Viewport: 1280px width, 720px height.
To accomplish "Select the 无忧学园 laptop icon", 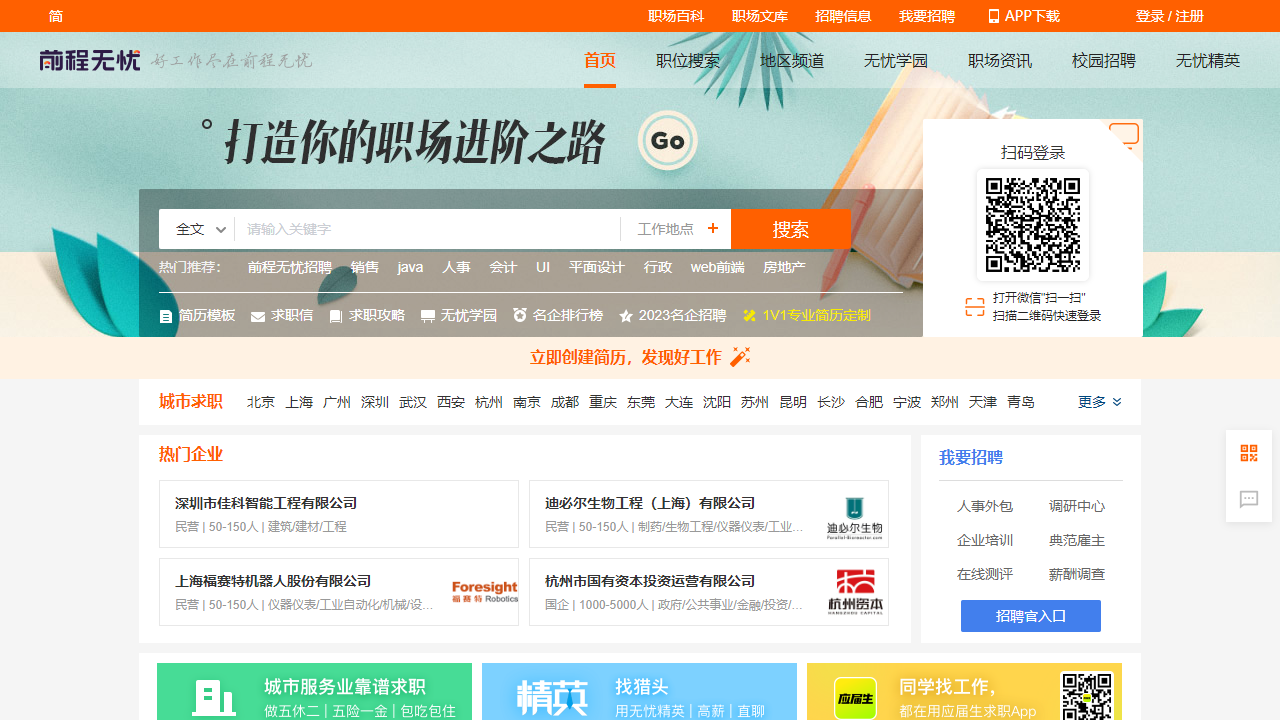I will (427, 315).
